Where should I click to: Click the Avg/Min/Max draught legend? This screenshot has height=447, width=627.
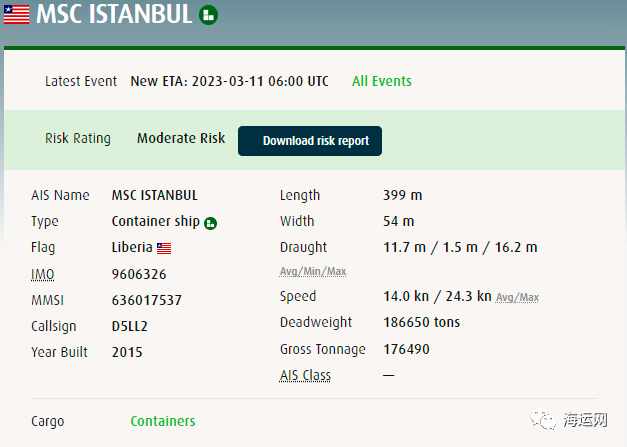click(x=313, y=271)
